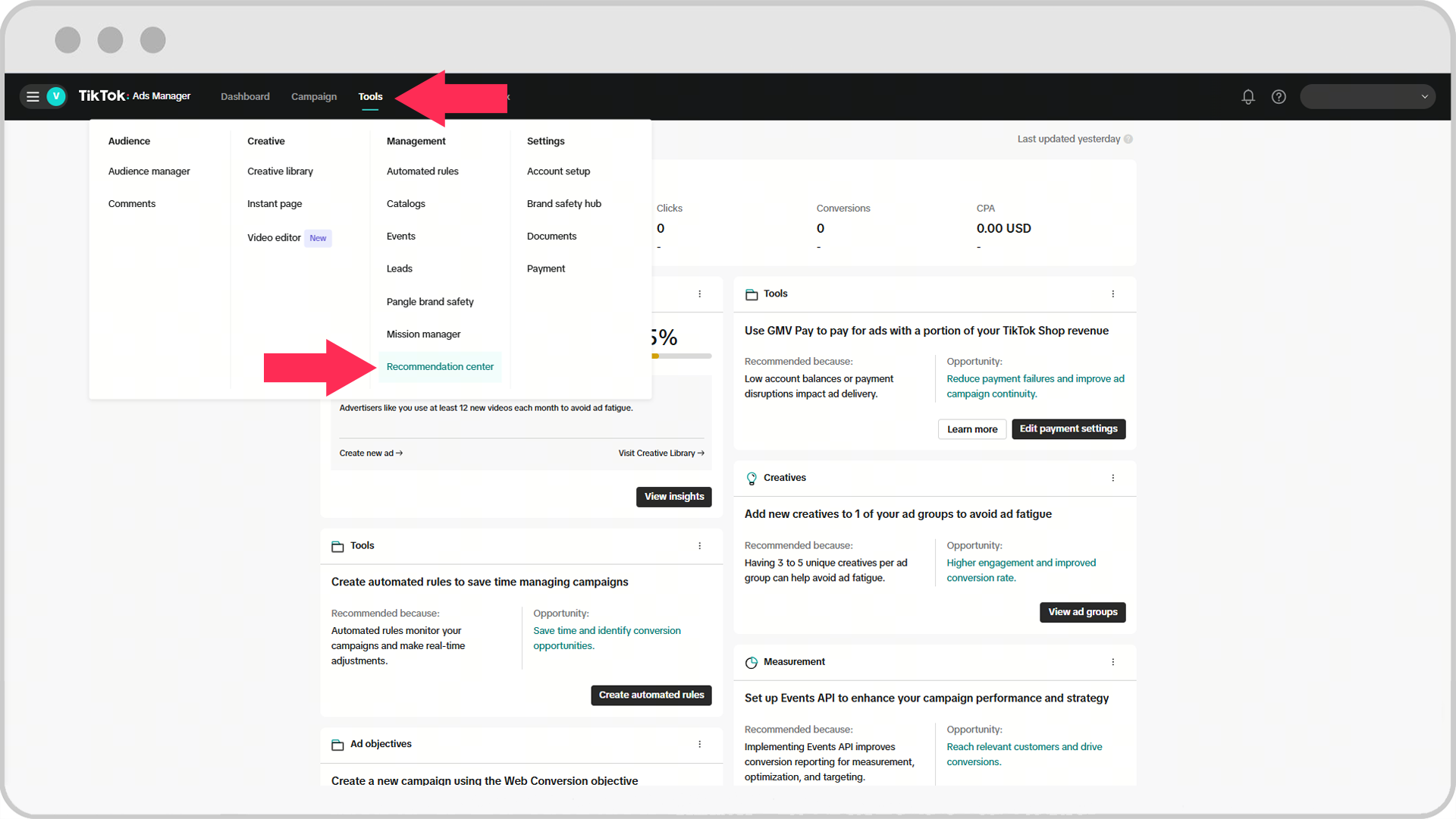Viewport: 1456px width, 819px height.
Task: Switch to the Dashboard tab
Action: click(x=245, y=96)
